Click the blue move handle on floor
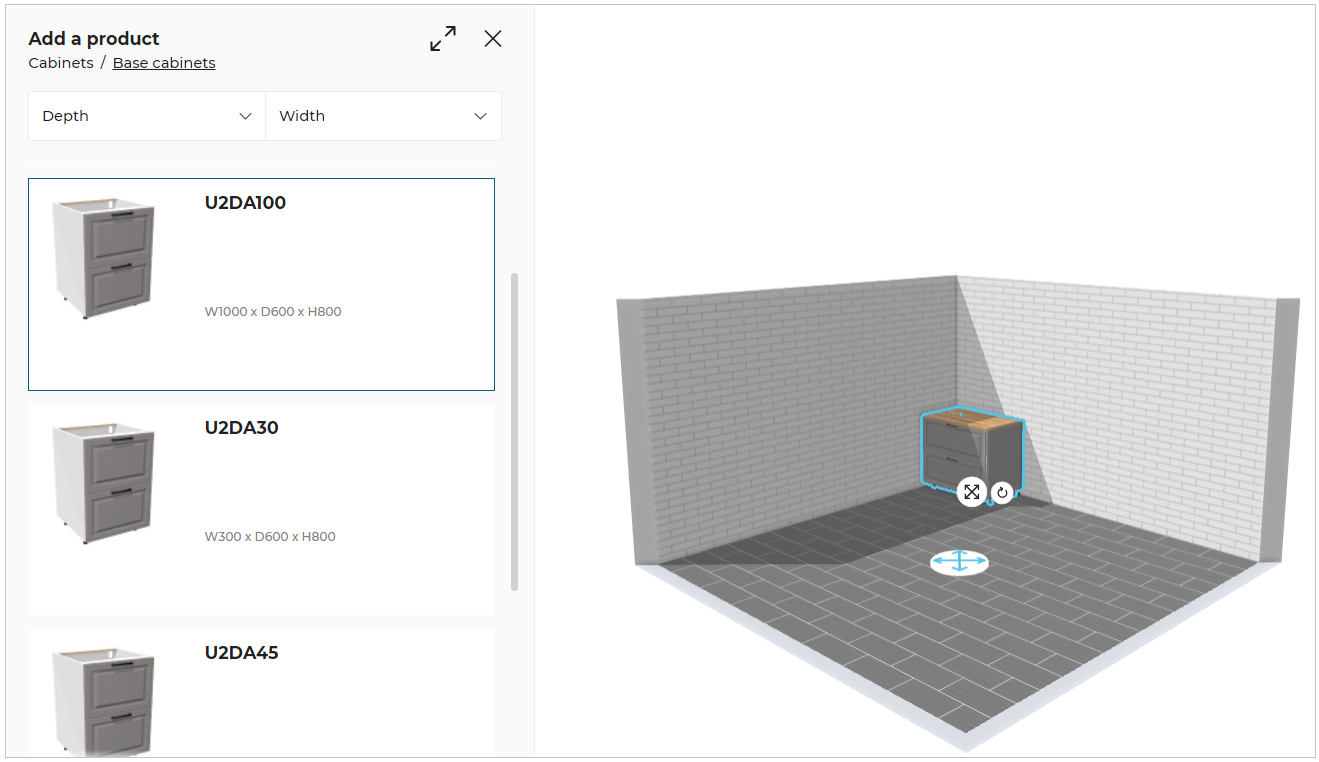The image size is (1319, 762). [x=960, y=563]
